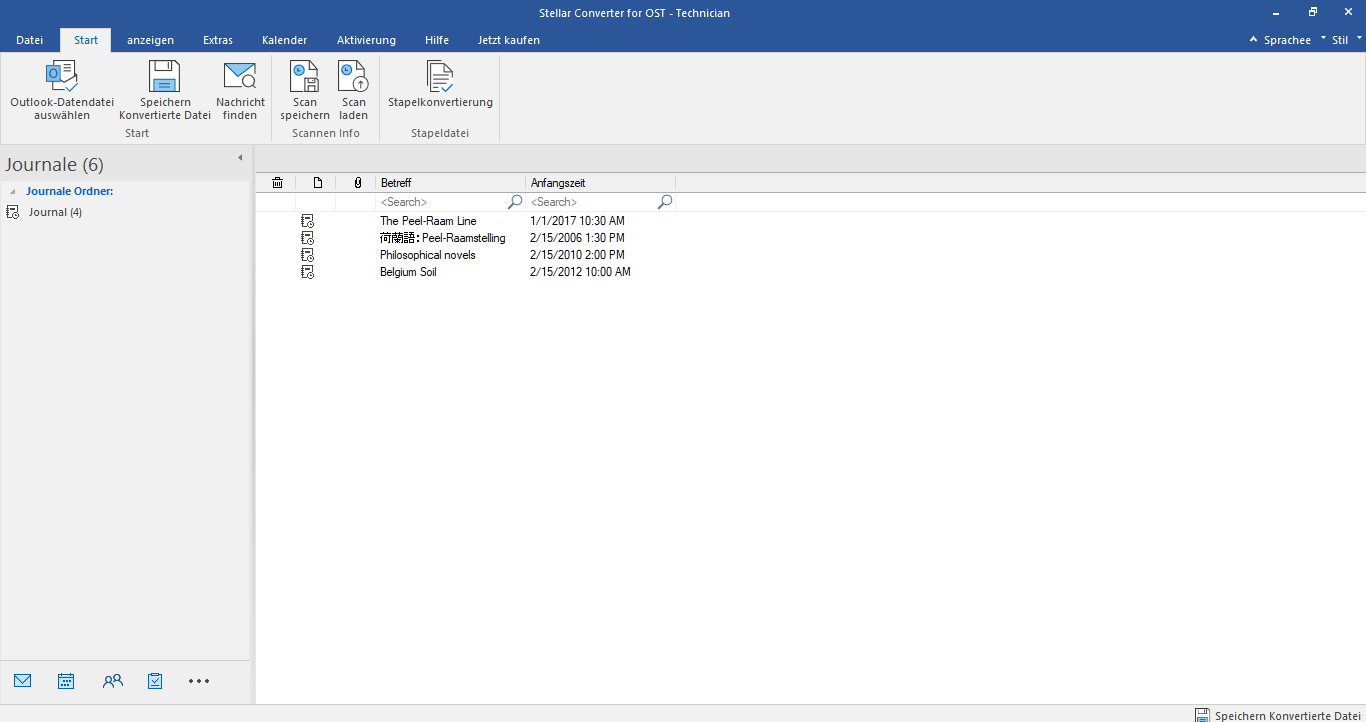Open contacts view icon
The image size is (1366, 722).
tap(112, 681)
